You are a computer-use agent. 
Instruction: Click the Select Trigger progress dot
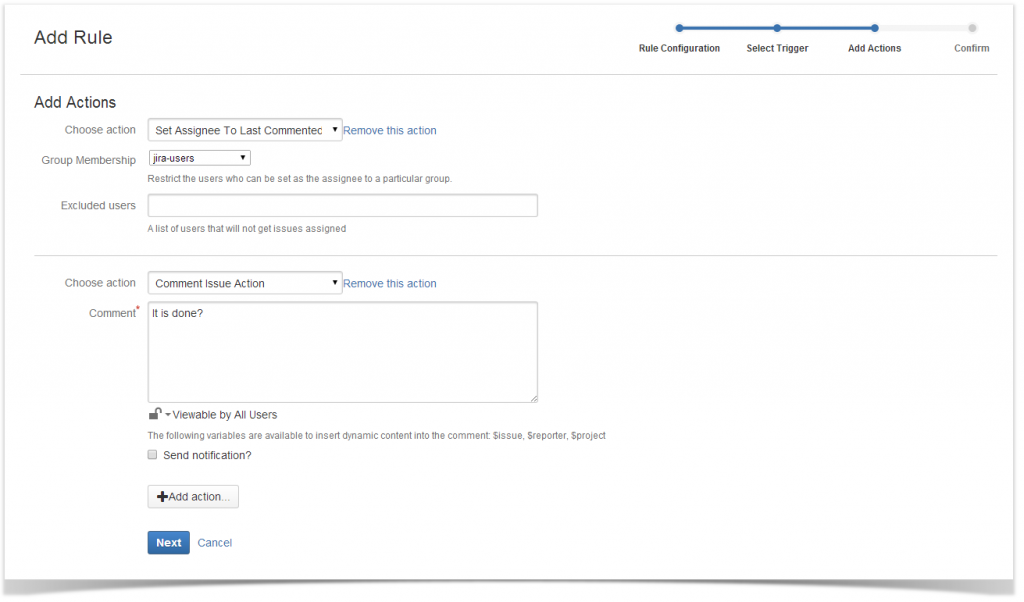[778, 28]
